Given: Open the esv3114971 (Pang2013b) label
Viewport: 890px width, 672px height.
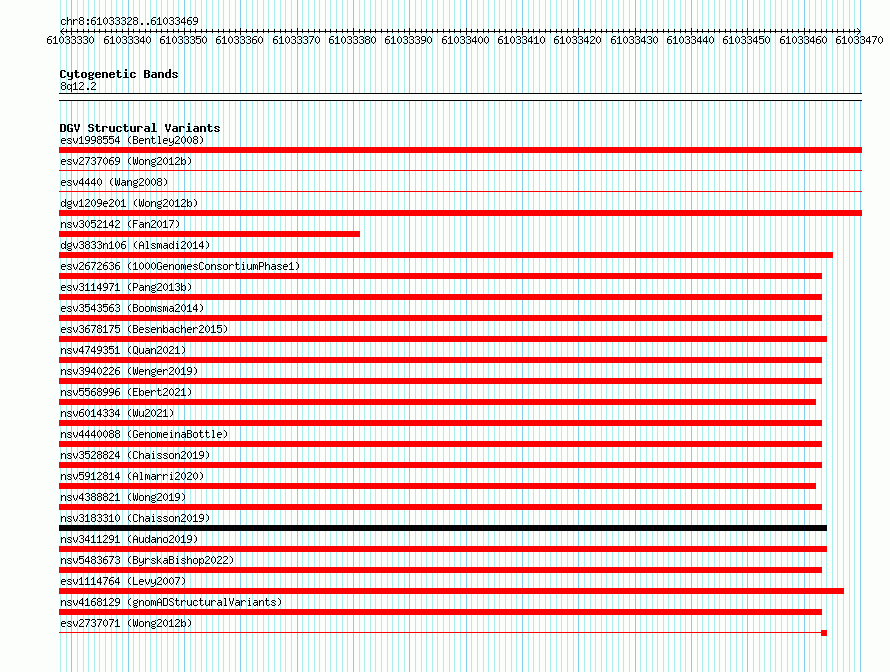Looking at the screenshot, I should click(x=126, y=287).
